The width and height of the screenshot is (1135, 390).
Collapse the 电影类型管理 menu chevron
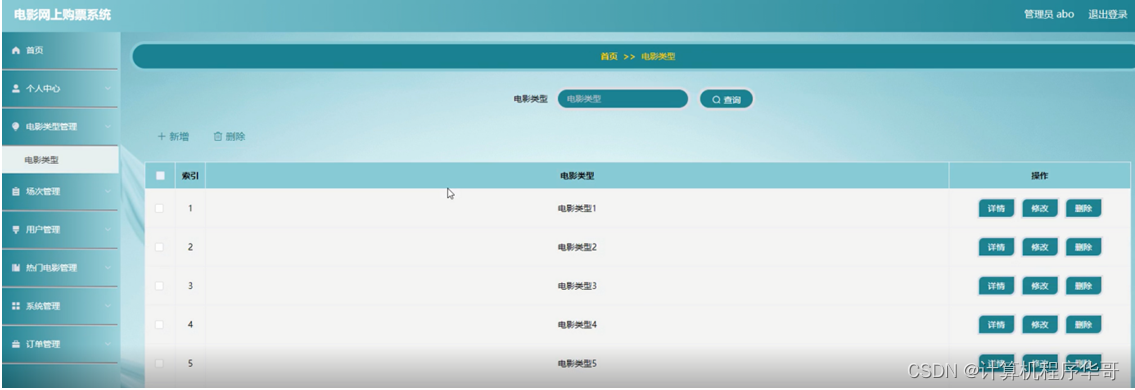coord(108,127)
